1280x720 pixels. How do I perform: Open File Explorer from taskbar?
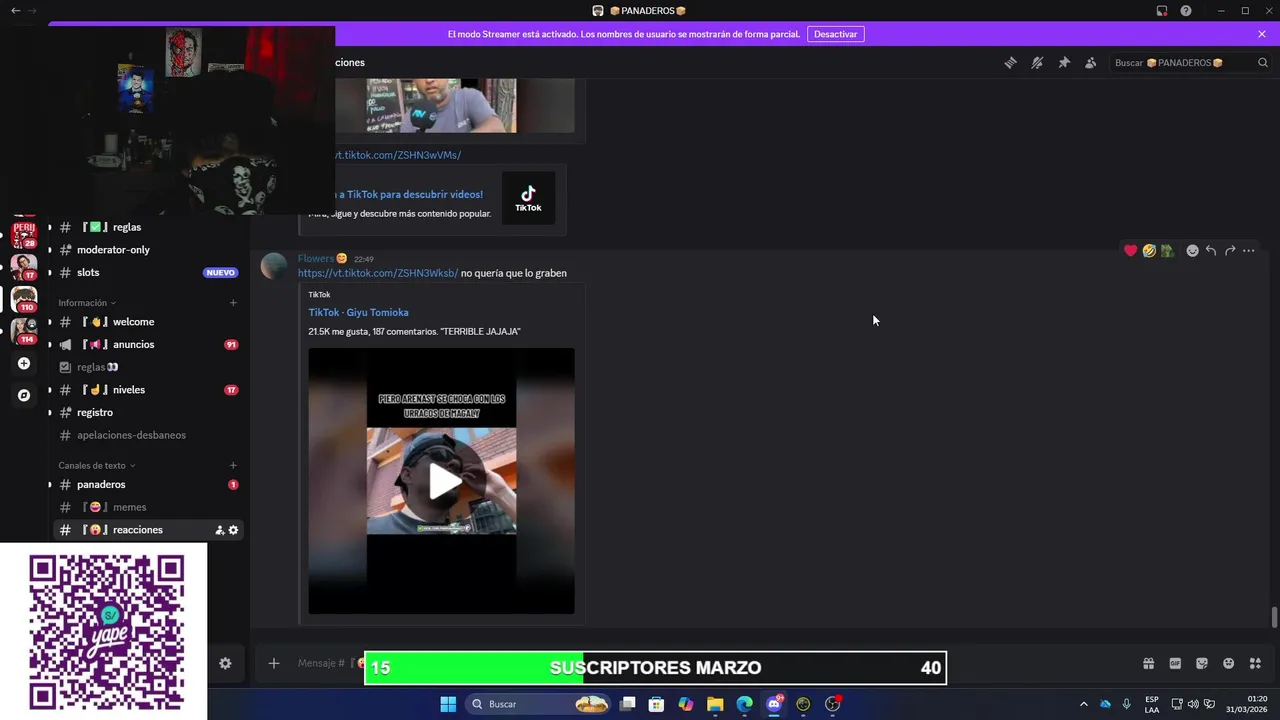(x=715, y=704)
